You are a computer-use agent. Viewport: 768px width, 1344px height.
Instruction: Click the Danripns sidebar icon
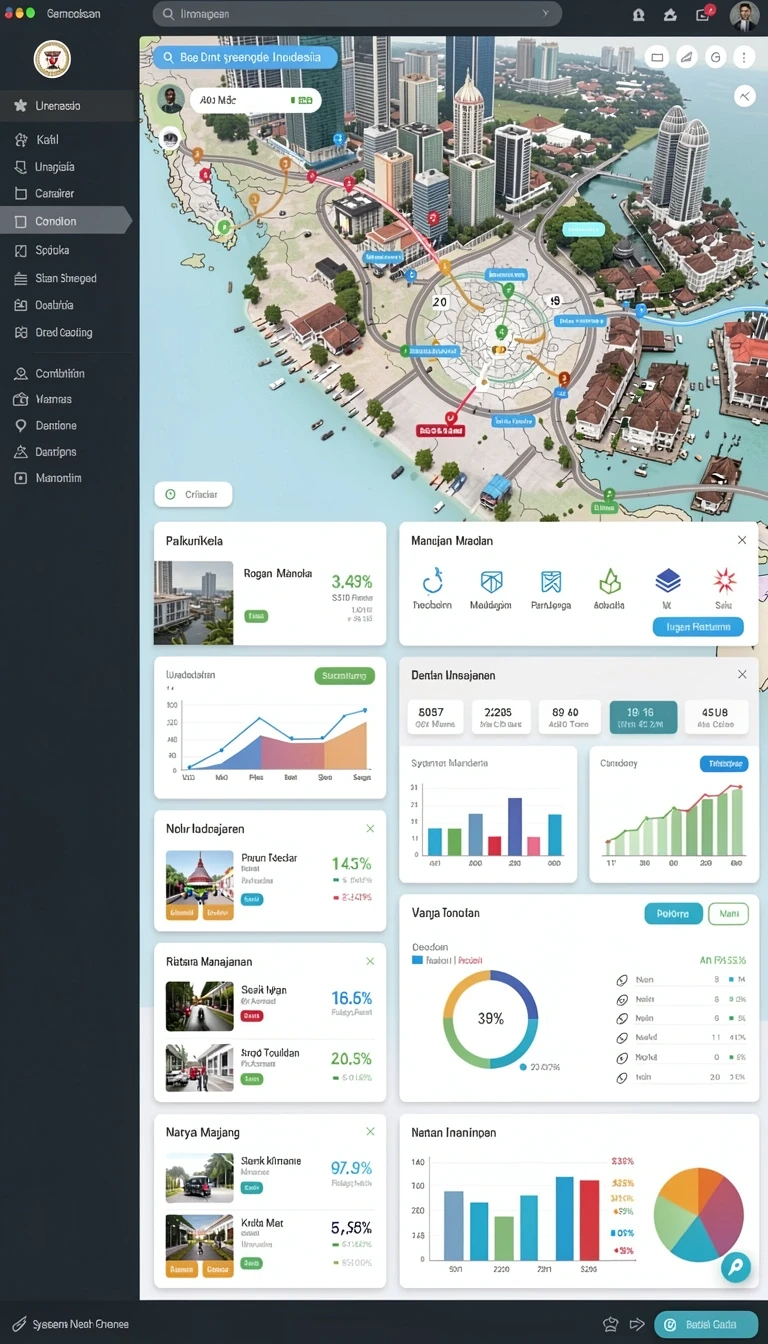click(20, 452)
